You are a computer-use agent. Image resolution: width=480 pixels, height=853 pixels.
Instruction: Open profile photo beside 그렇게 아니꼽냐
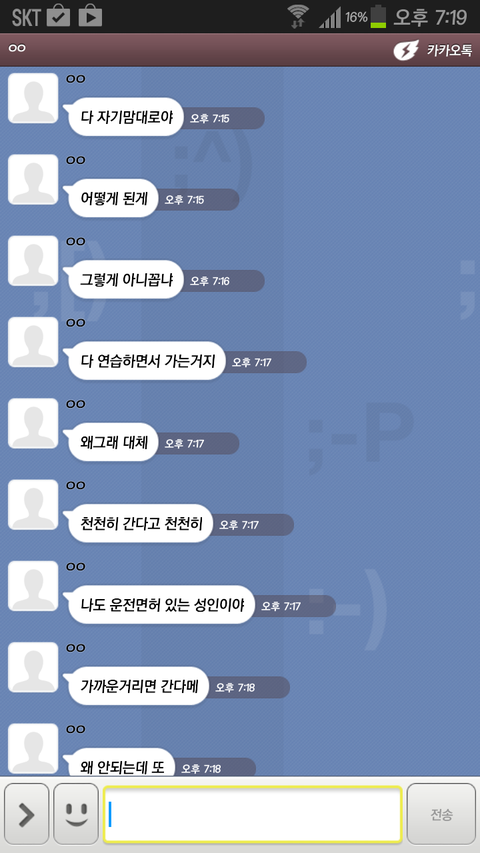click(33, 261)
